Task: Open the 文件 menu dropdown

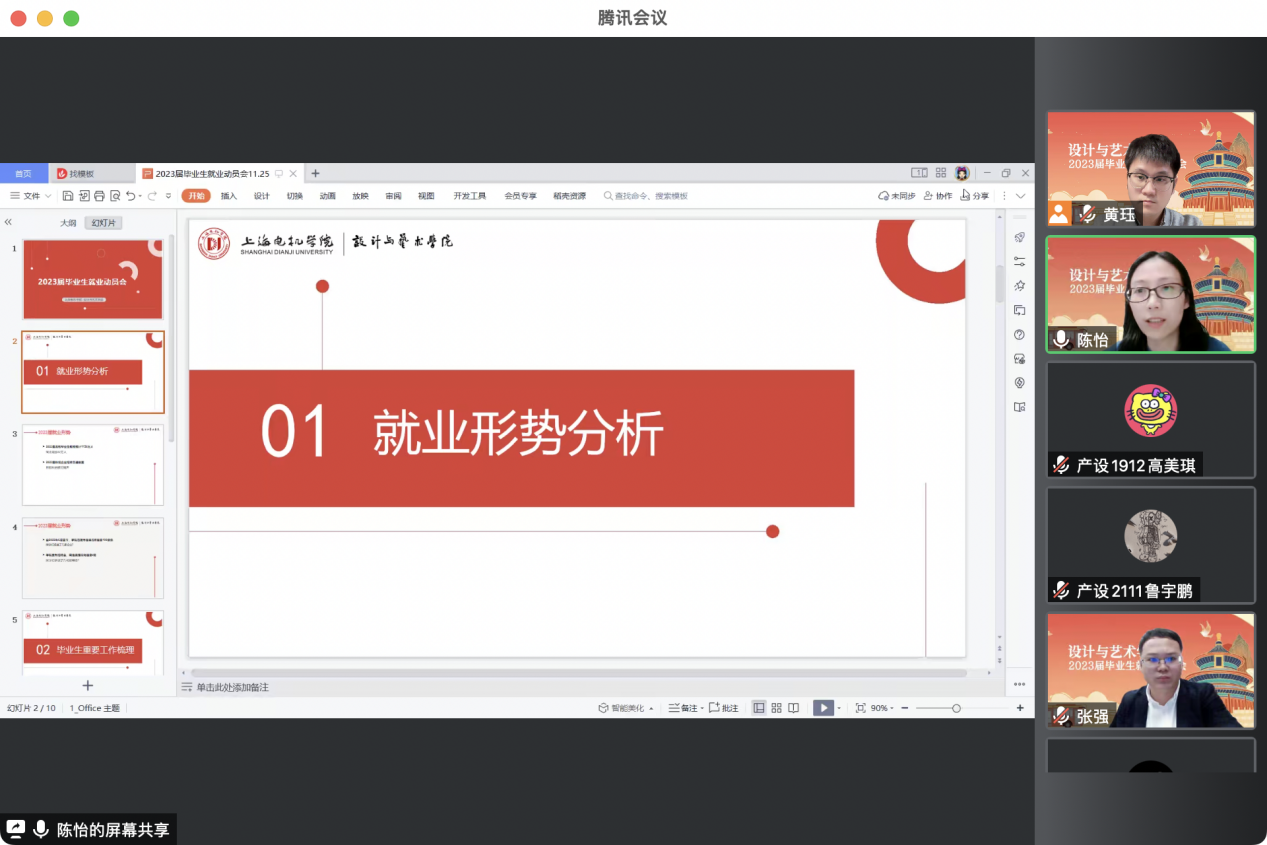Action: coord(30,196)
